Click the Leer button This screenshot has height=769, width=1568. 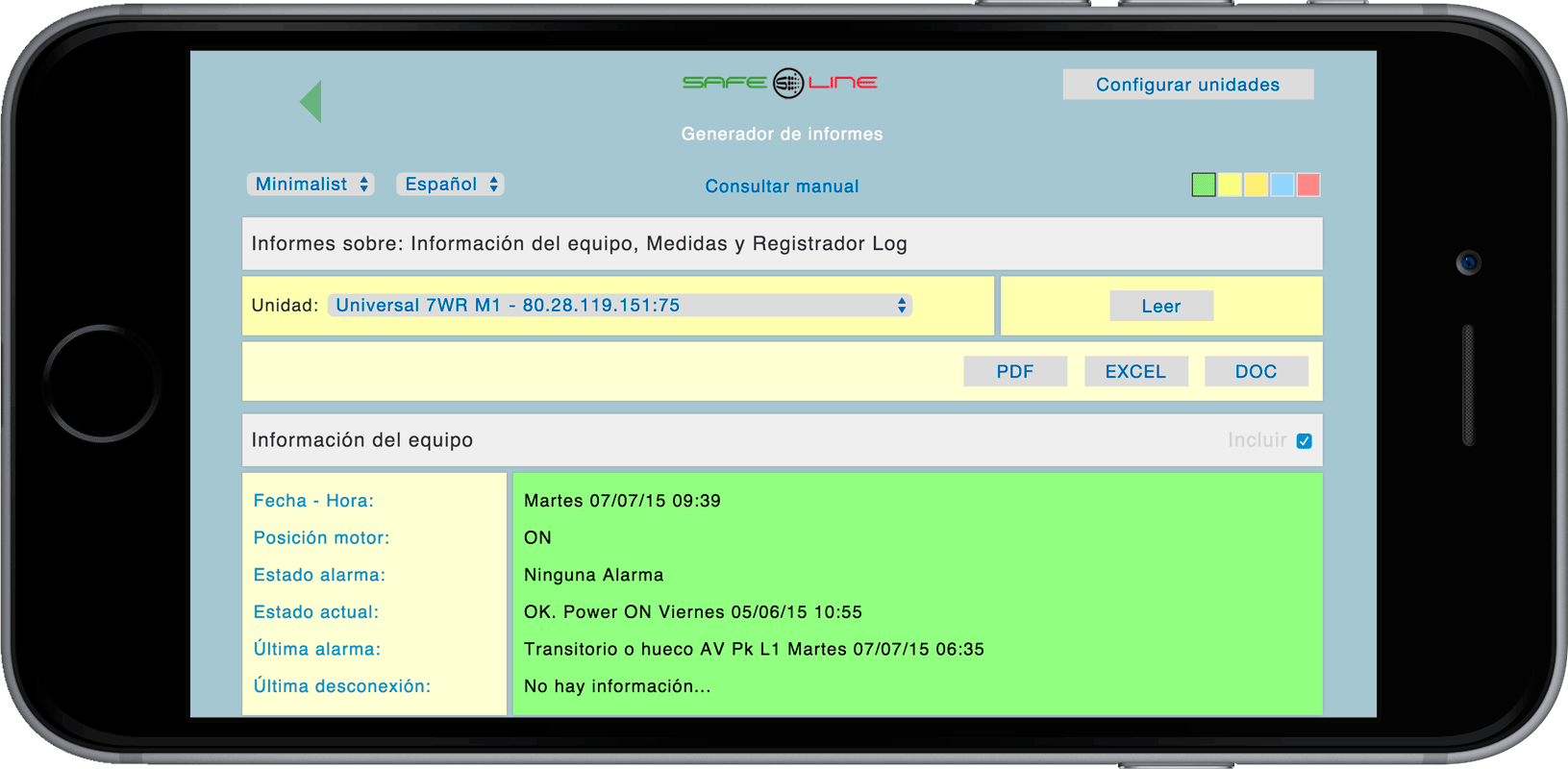(1160, 306)
